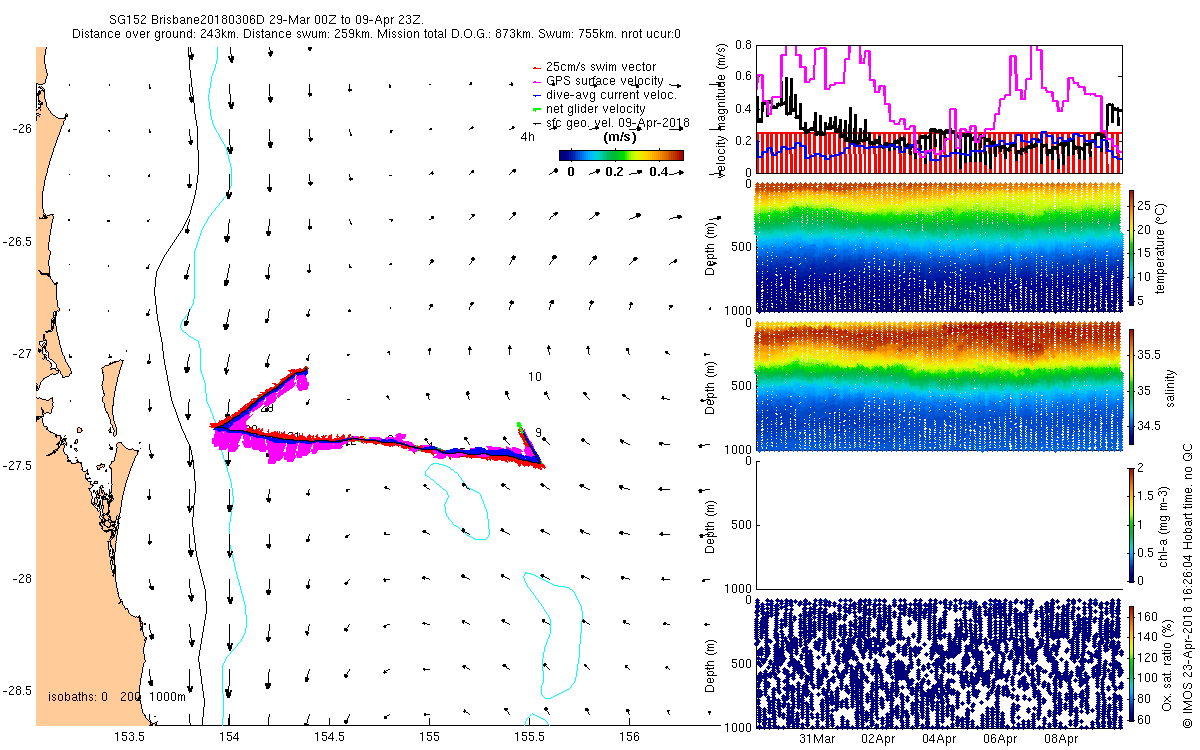Click the '160' tick on the oxygen colorbar
The image size is (1200, 750).
1149,616
